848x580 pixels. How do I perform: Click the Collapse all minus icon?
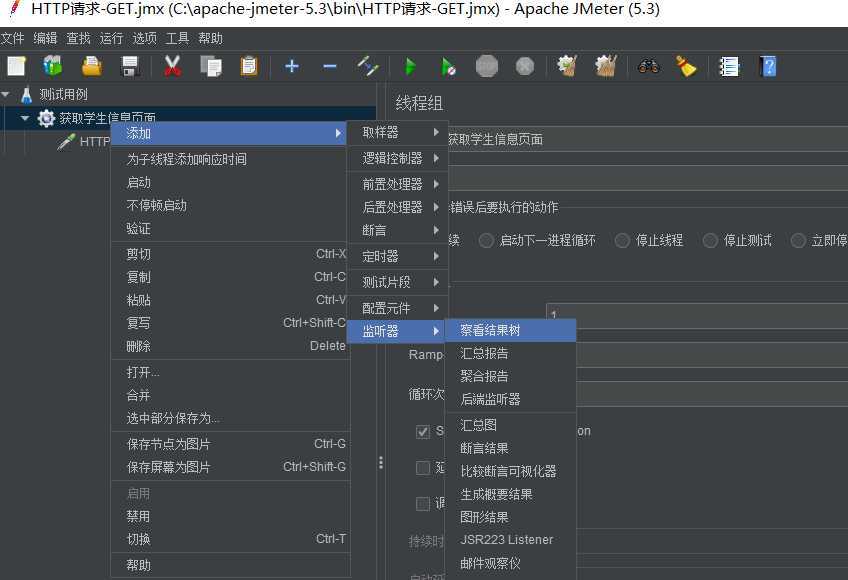tap(329, 67)
